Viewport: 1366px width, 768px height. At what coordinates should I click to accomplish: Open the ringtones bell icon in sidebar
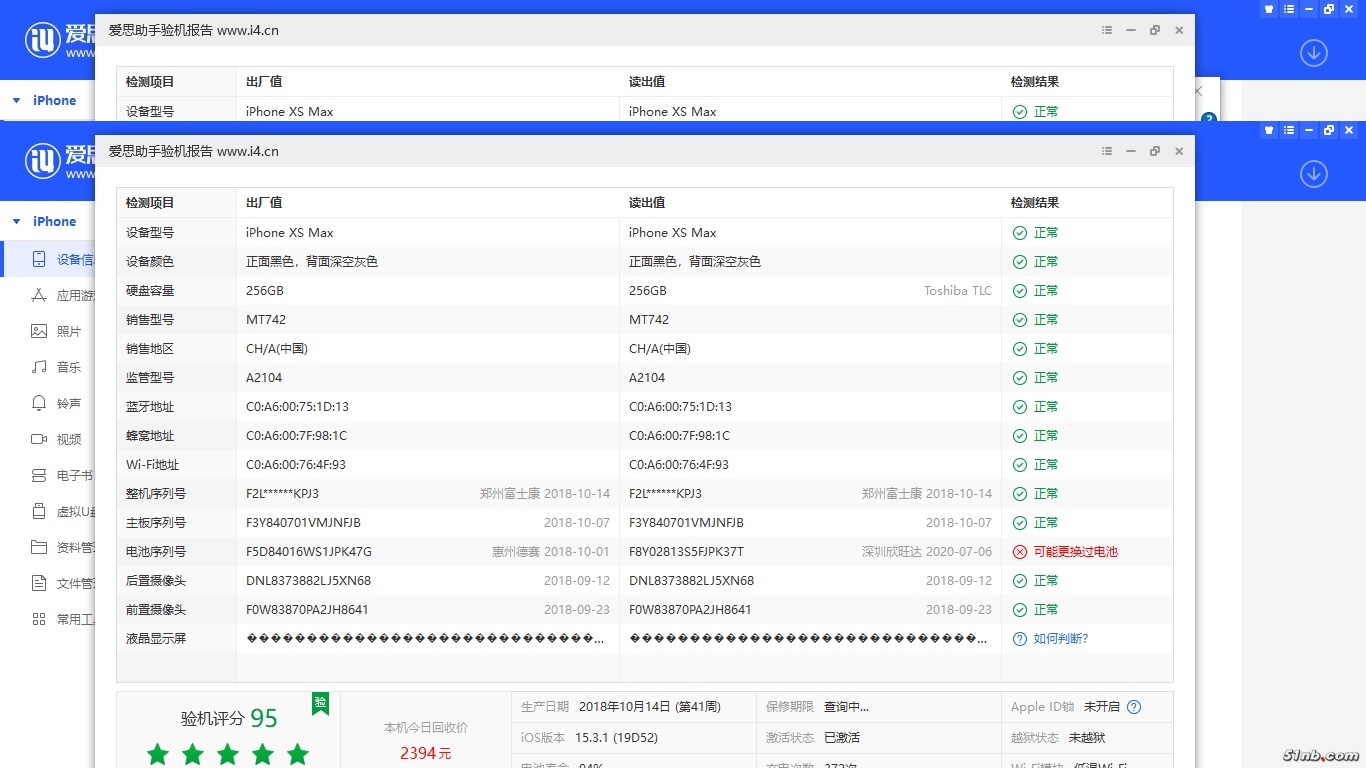coord(39,403)
